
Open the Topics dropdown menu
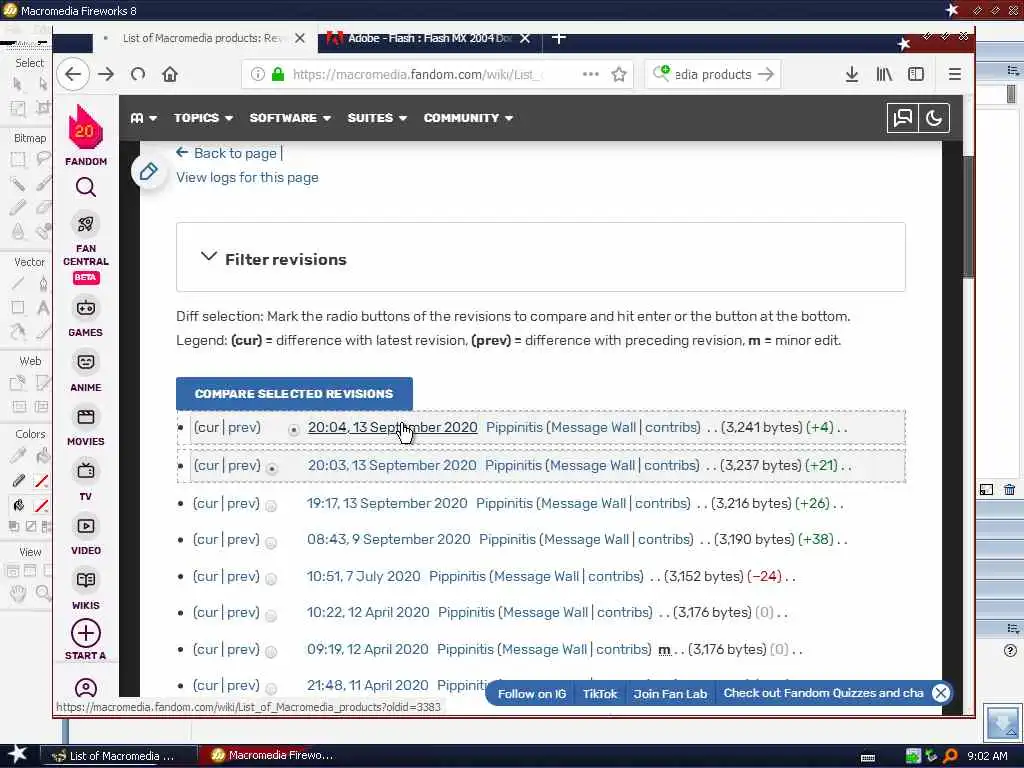203,118
